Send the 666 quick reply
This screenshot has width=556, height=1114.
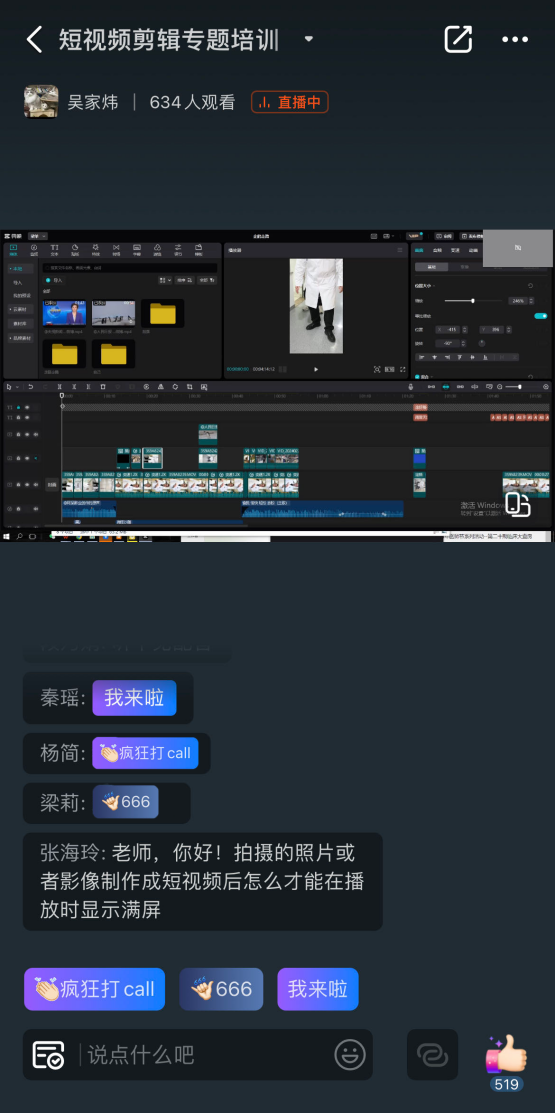pos(221,989)
